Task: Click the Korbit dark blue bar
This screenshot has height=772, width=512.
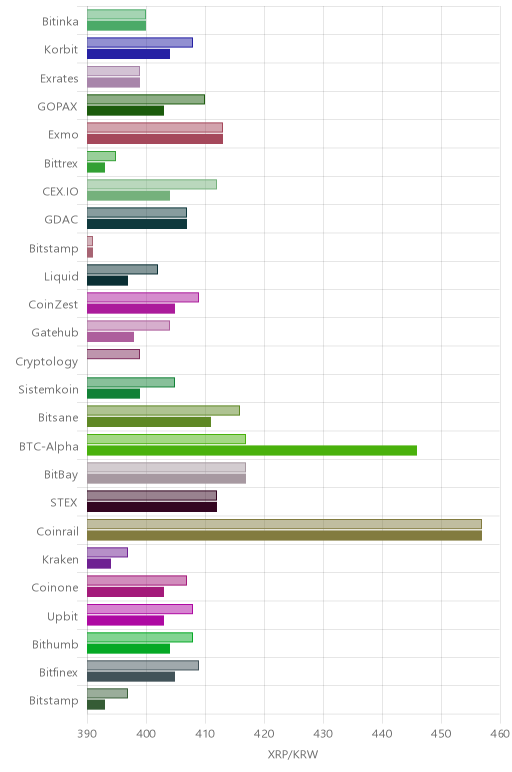Action: pos(128,54)
